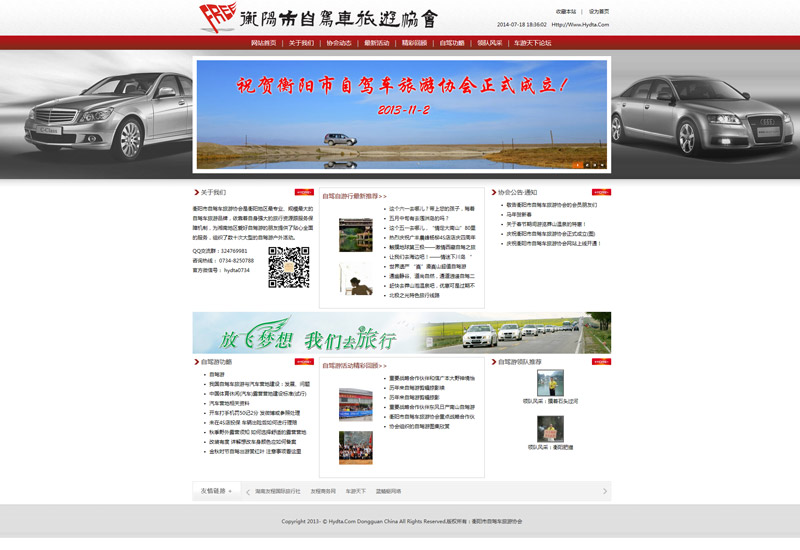This screenshot has width=800, height=550.
Task: Click the red More badge beside 自驾游领队推荐
Action: point(601,362)
